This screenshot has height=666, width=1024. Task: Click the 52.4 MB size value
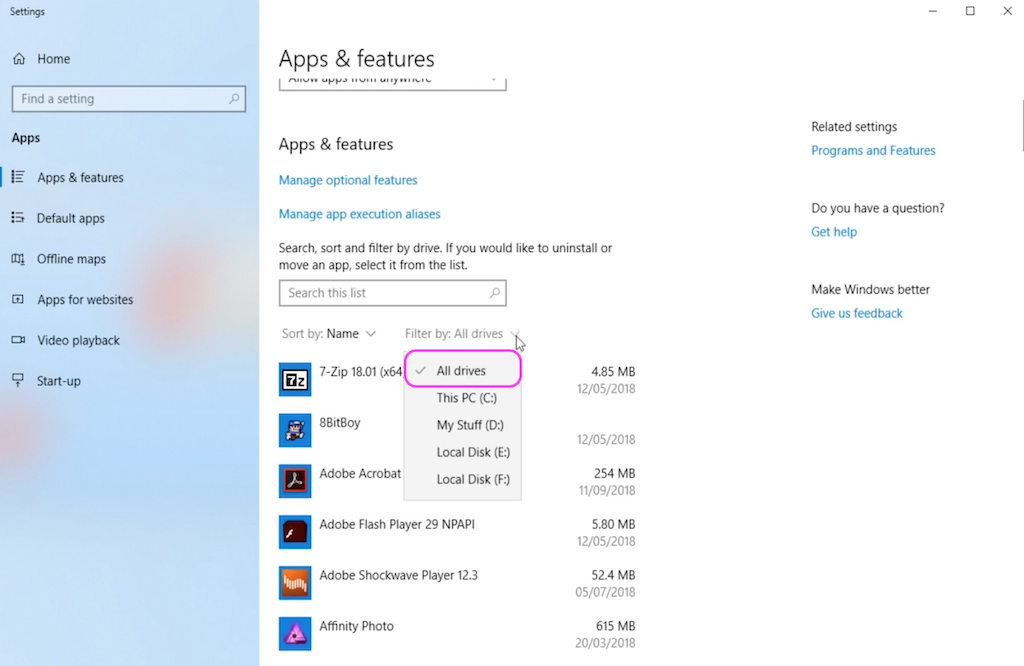[x=613, y=575]
